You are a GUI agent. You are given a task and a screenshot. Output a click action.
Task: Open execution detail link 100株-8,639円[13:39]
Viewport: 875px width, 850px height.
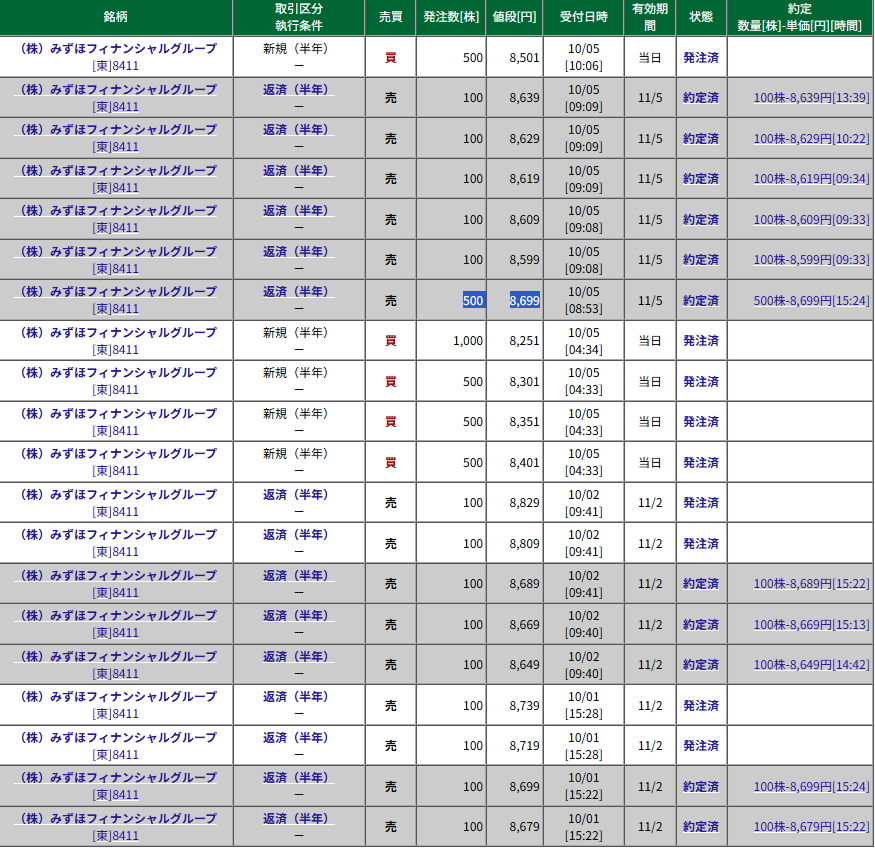coord(811,98)
